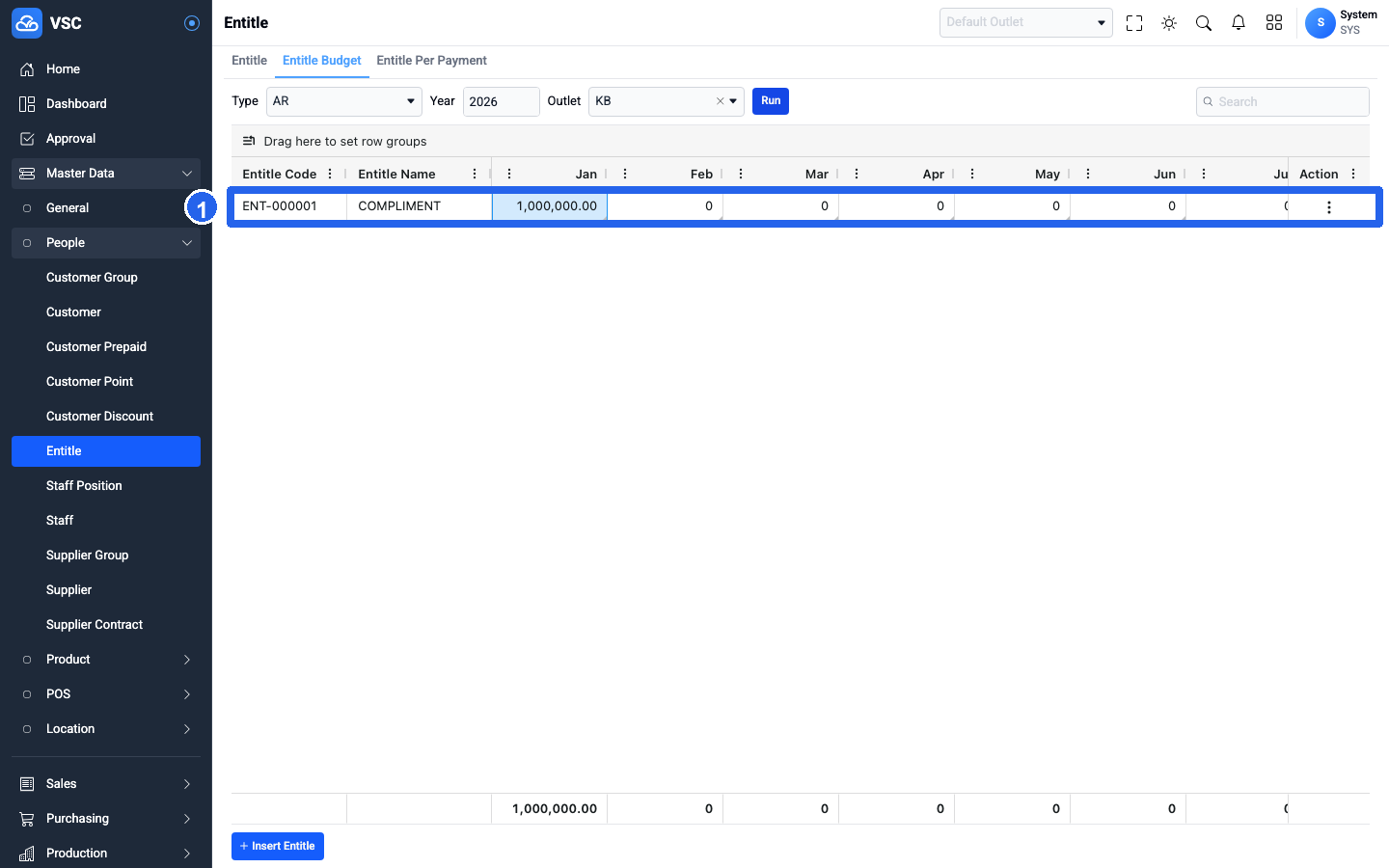This screenshot has width=1389, height=868.
Task: Click Insert Entitle button
Action: pos(278,846)
